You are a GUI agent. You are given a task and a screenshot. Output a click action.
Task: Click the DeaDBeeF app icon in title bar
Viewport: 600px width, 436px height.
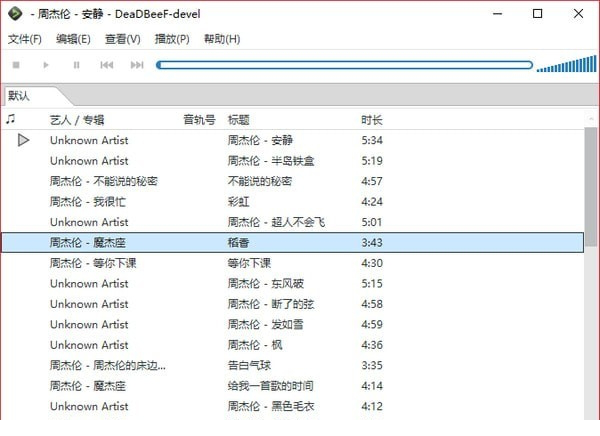tap(15, 14)
